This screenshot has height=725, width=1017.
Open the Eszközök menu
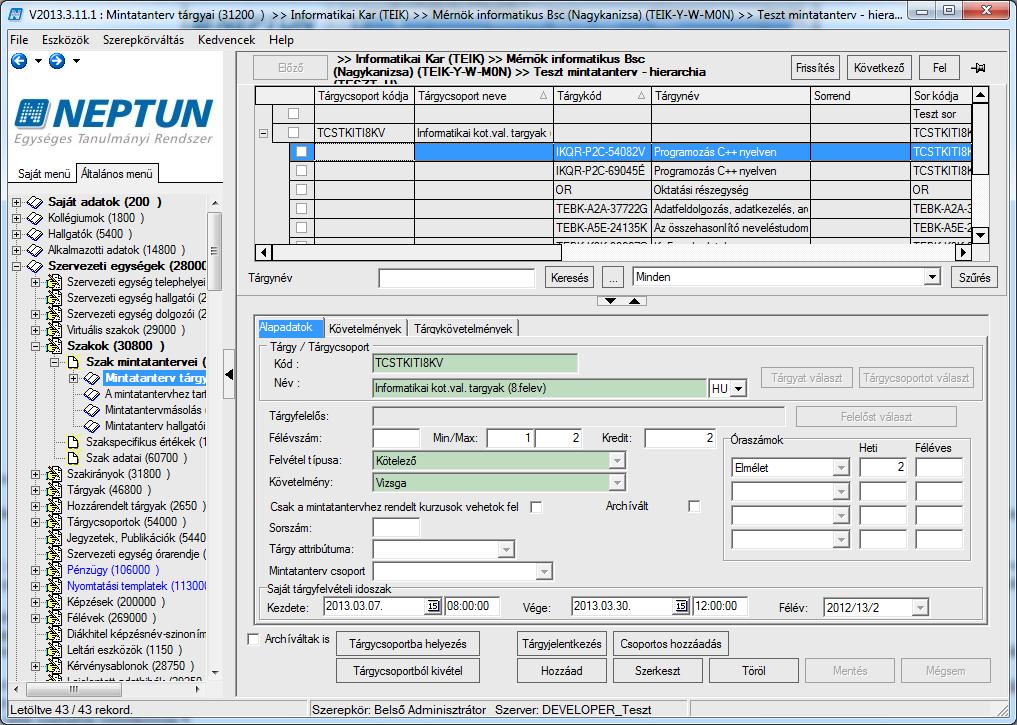coord(66,40)
